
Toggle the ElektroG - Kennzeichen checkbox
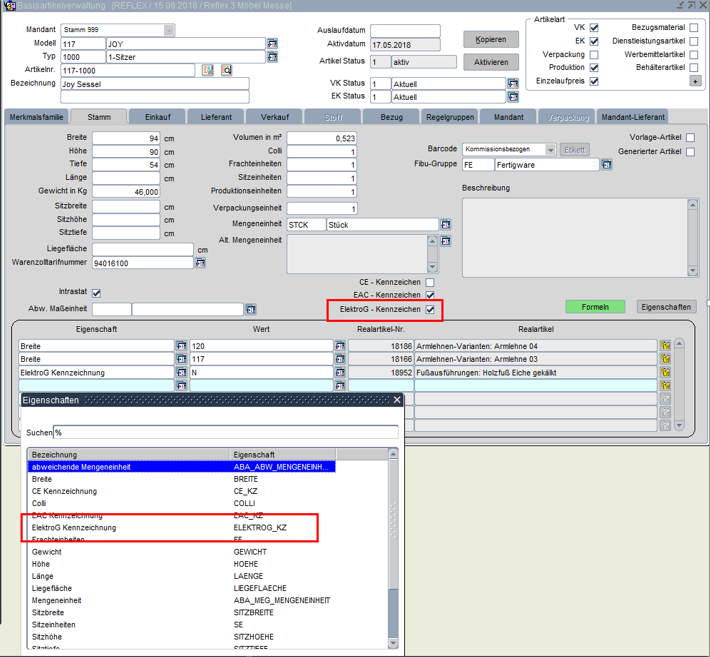[x=430, y=310]
